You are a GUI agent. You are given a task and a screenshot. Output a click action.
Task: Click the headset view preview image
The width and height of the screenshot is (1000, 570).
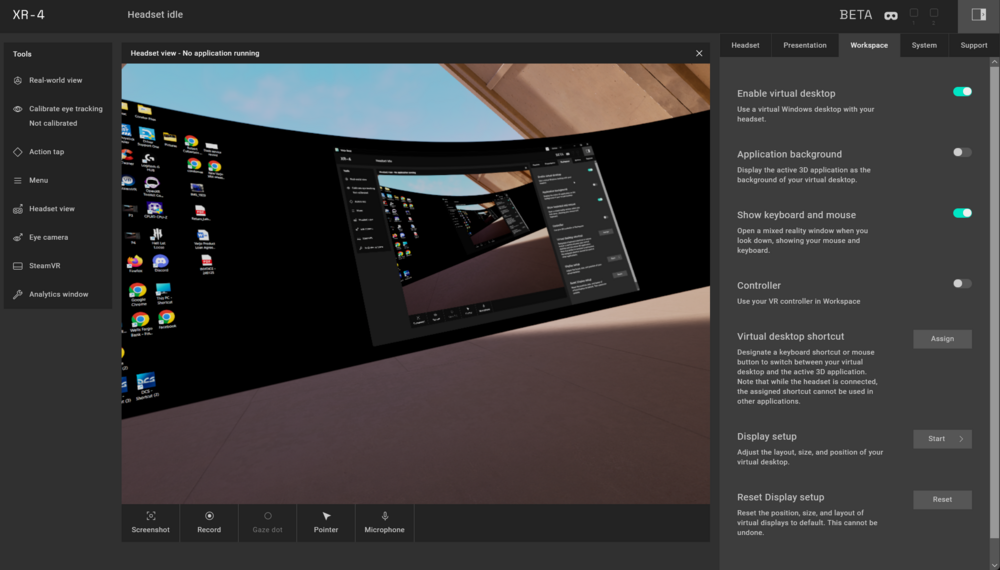click(x=416, y=284)
